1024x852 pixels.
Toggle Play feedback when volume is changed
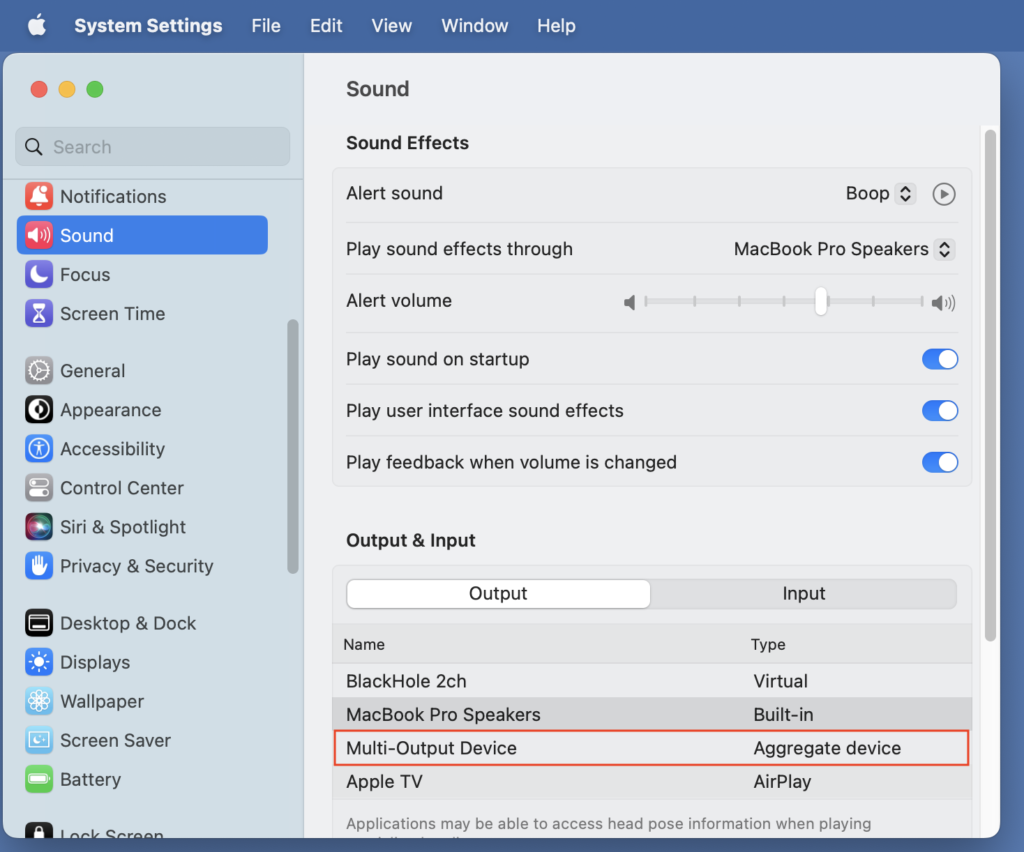click(940, 462)
